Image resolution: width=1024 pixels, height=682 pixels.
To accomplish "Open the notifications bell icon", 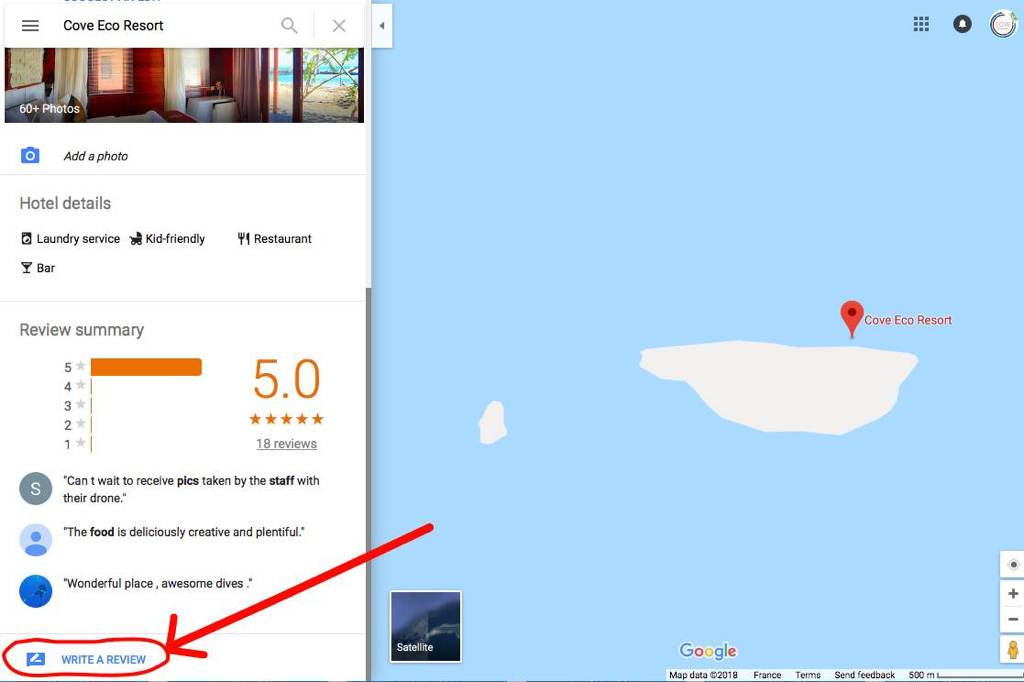I will tap(962, 23).
